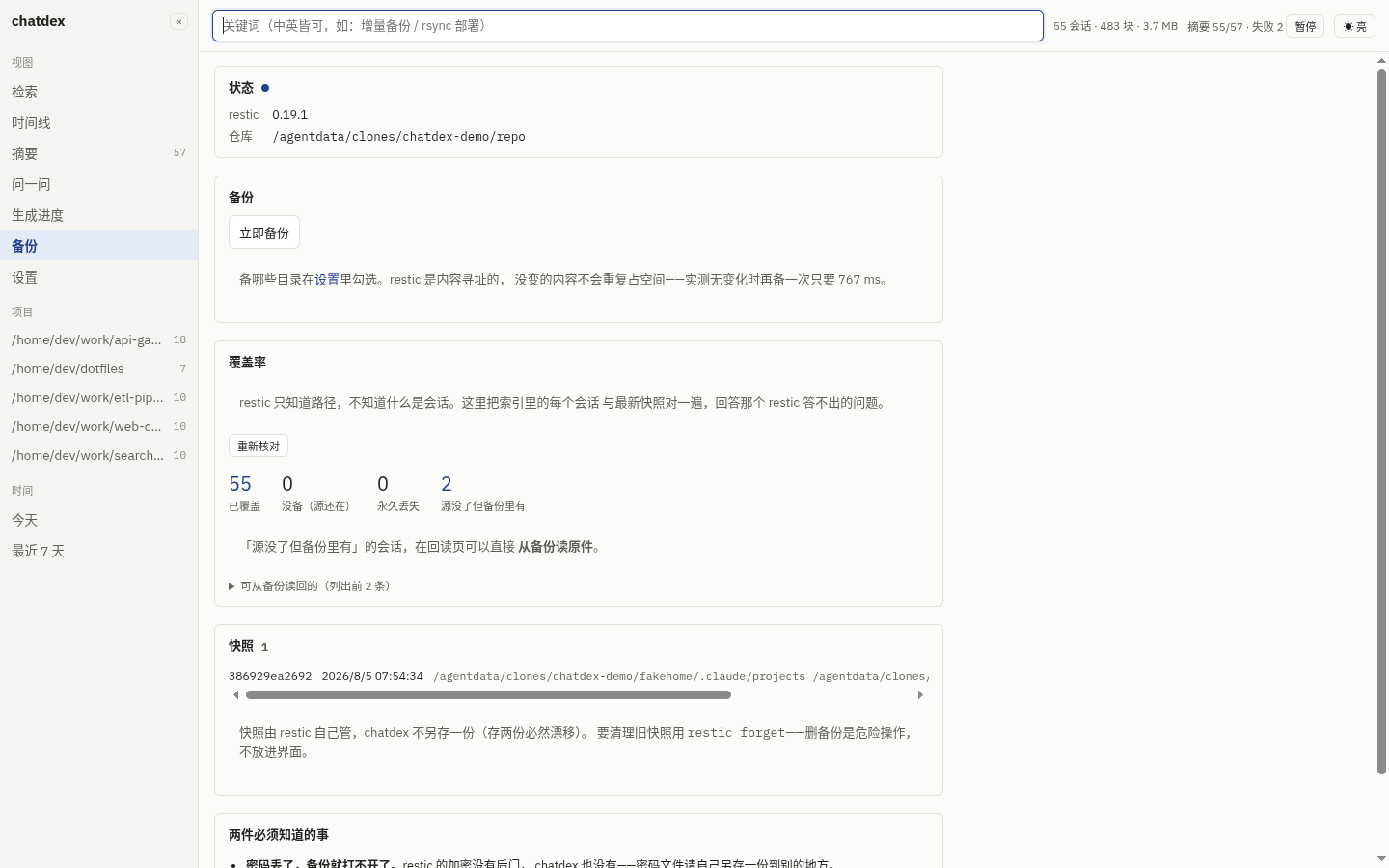
Task: Click the 0 永久丢失 count
Action: tap(398, 492)
